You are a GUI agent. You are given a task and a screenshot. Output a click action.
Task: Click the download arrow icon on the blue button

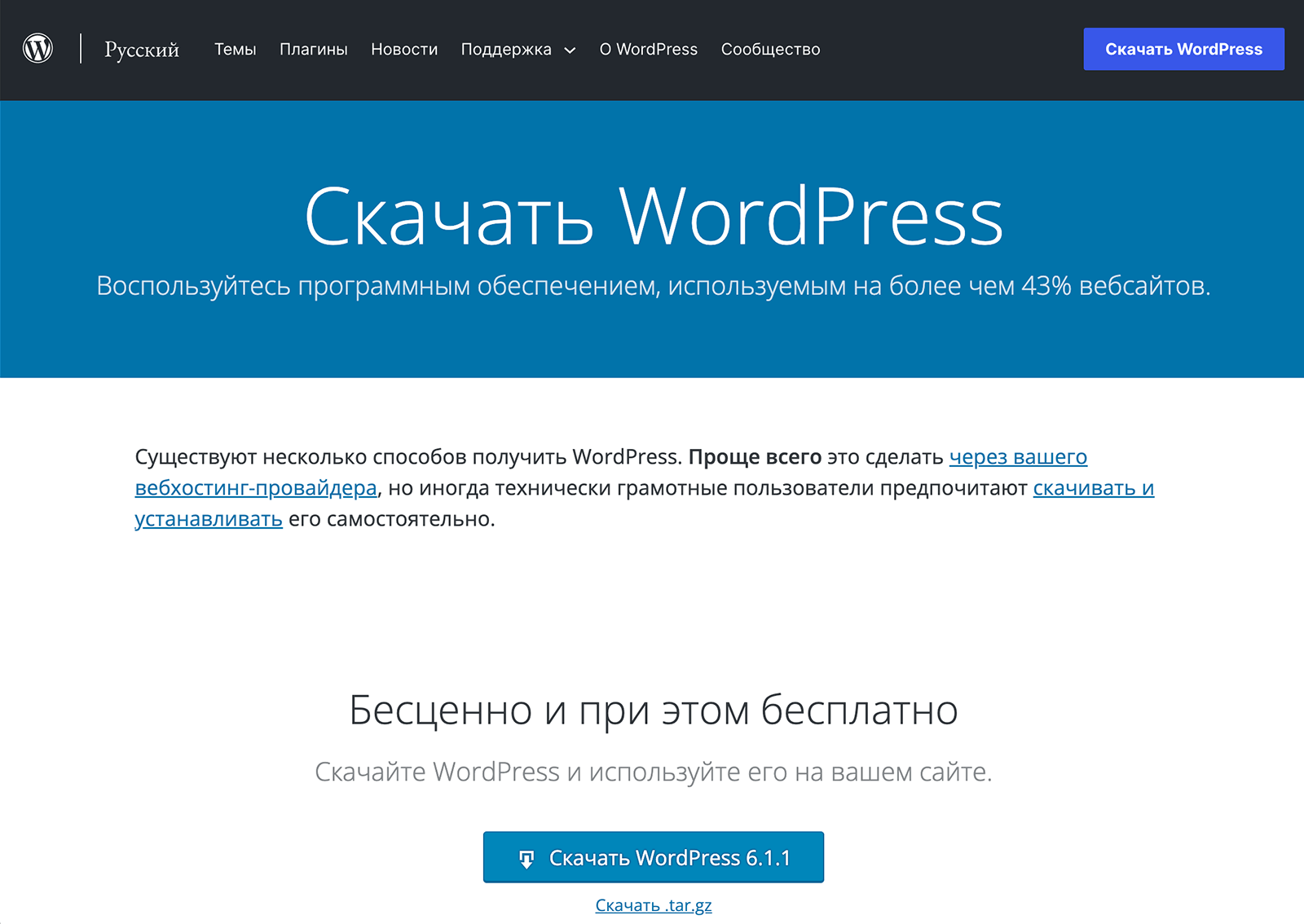(x=526, y=859)
